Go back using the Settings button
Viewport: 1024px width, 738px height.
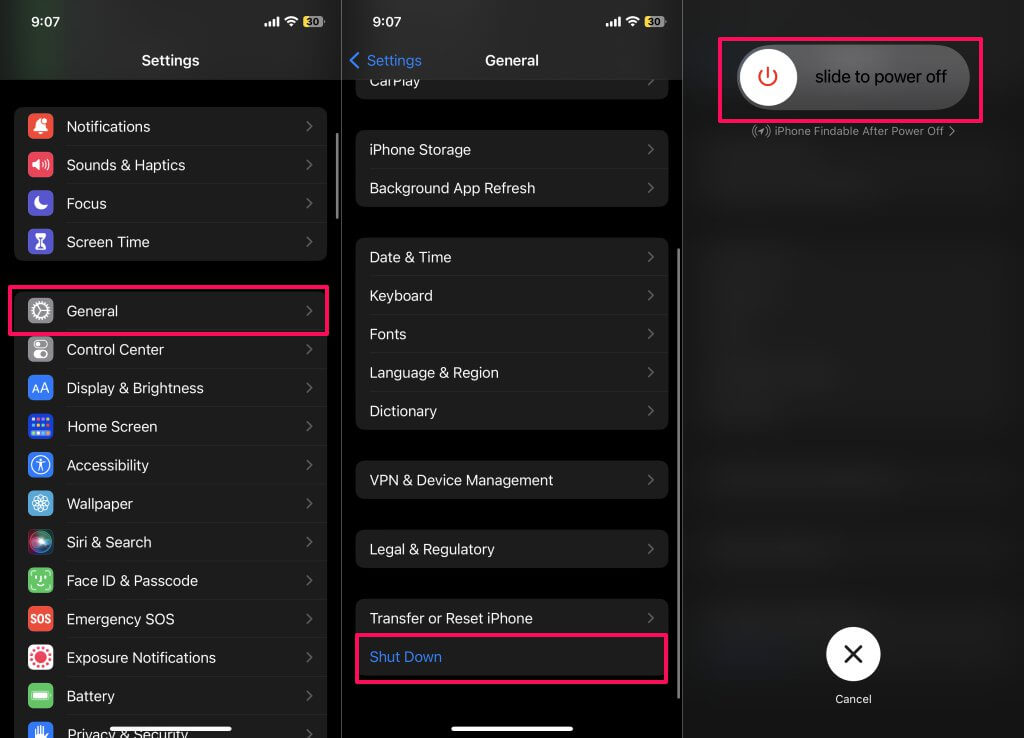pyautogui.click(x=386, y=61)
